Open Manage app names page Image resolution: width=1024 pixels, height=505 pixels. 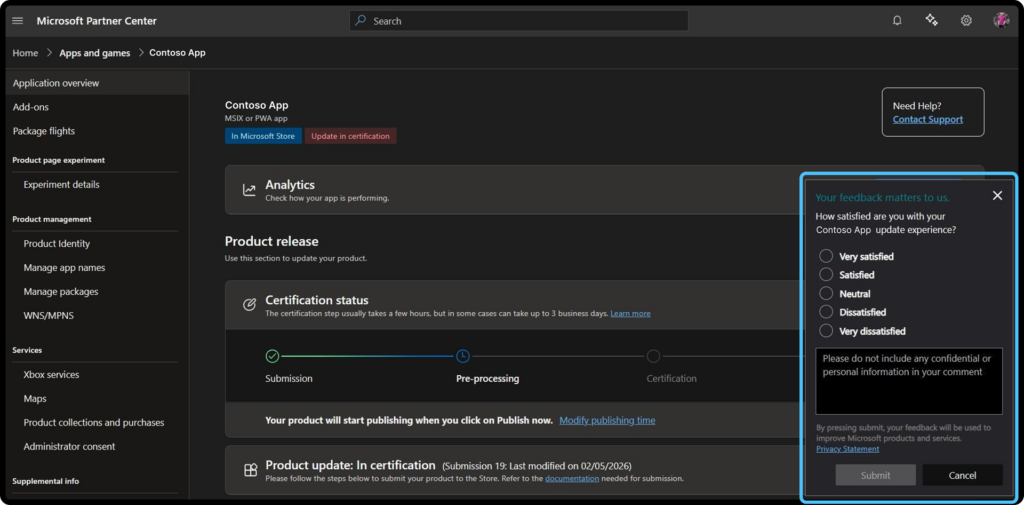[x=64, y=268]
